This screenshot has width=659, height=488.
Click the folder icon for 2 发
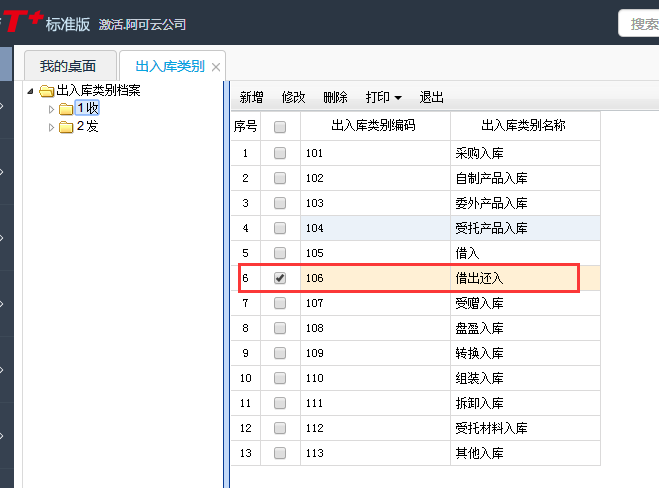66,127
